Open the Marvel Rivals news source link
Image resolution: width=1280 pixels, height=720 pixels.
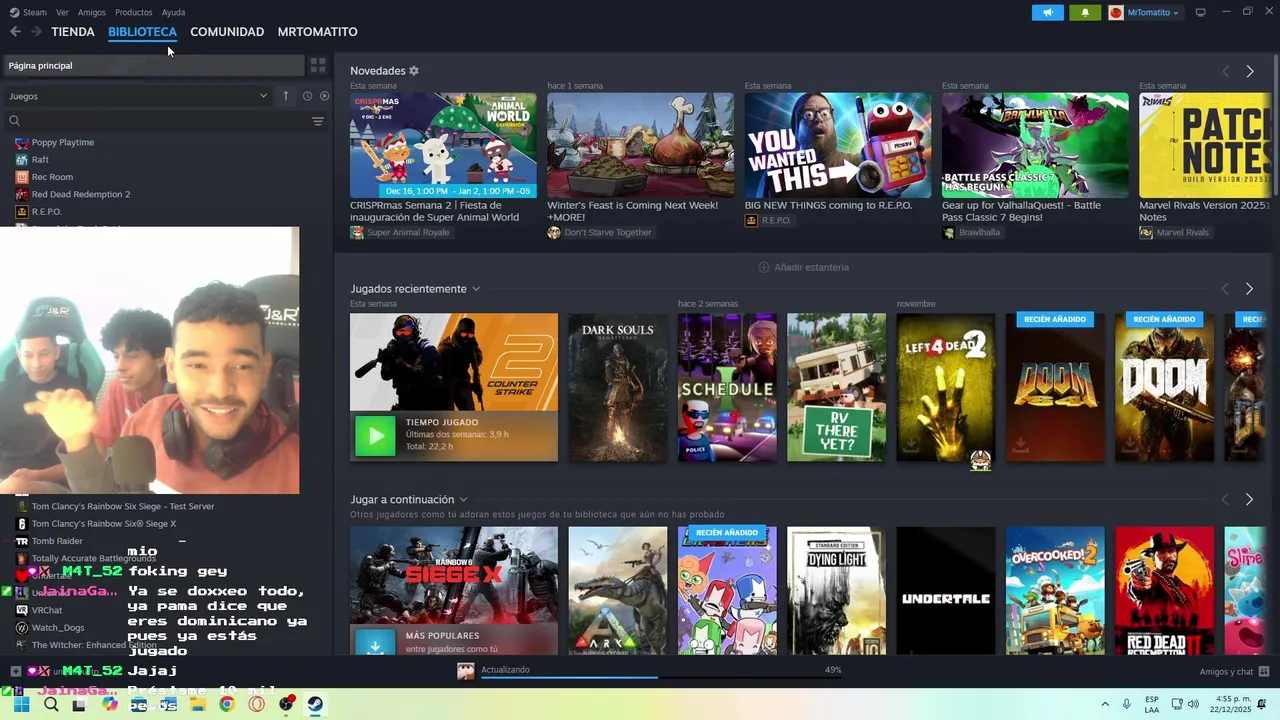[x=1174, y=233]
